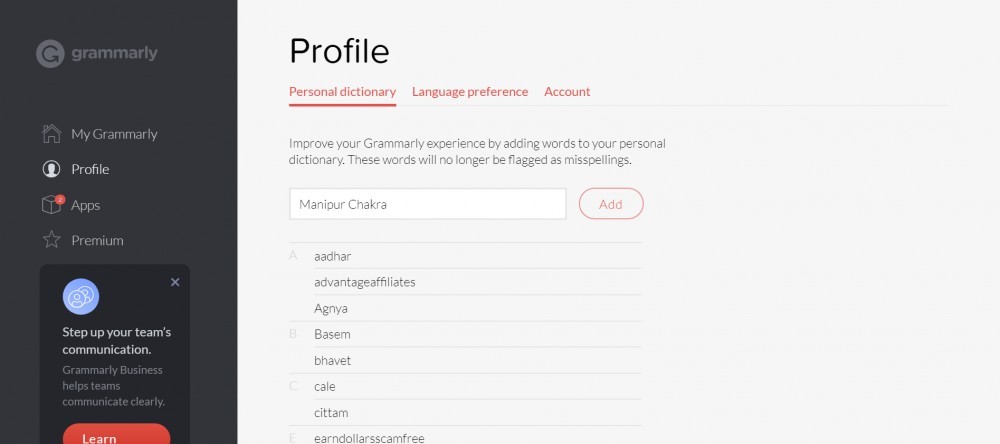The width and height of the screenshot is (1000, 444).
Task: Click the Basem dictionary entry
Action: pyautogui.click(x=332, y=334)
